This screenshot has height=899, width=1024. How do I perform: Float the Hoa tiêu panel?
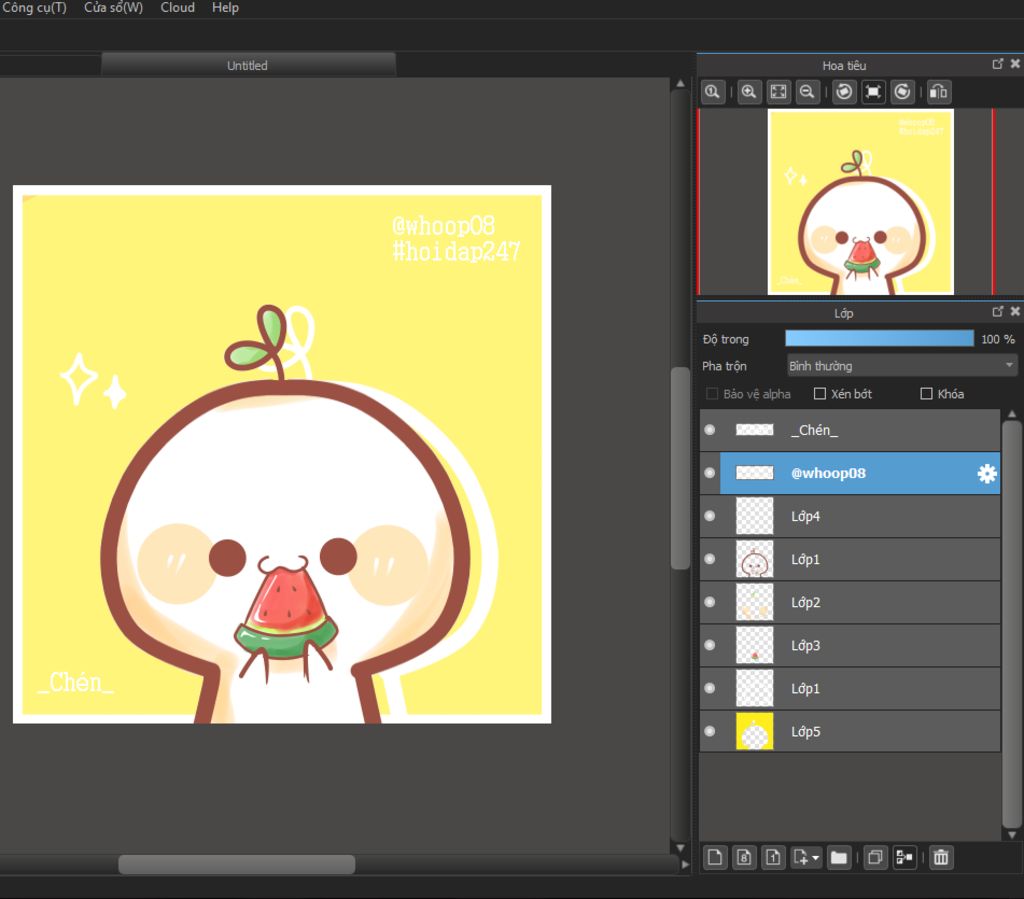(x=997, y=64)
